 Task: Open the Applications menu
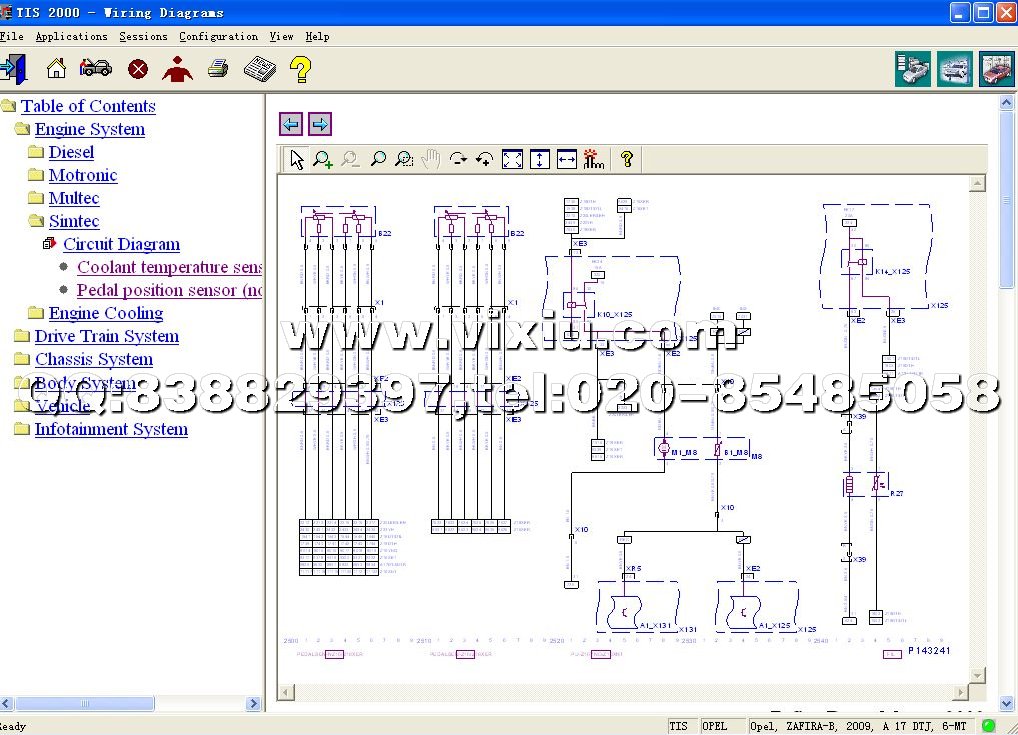(x=71, y=36)
